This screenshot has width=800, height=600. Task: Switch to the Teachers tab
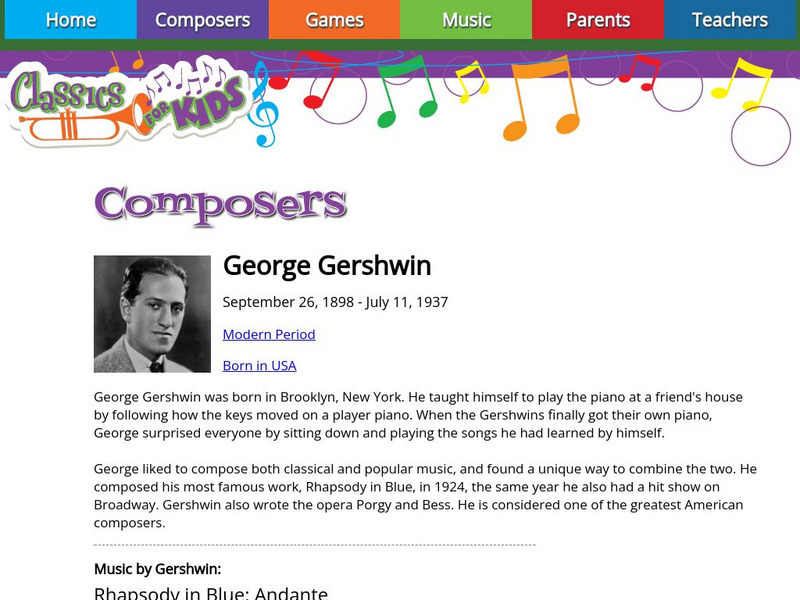[730, 20]
